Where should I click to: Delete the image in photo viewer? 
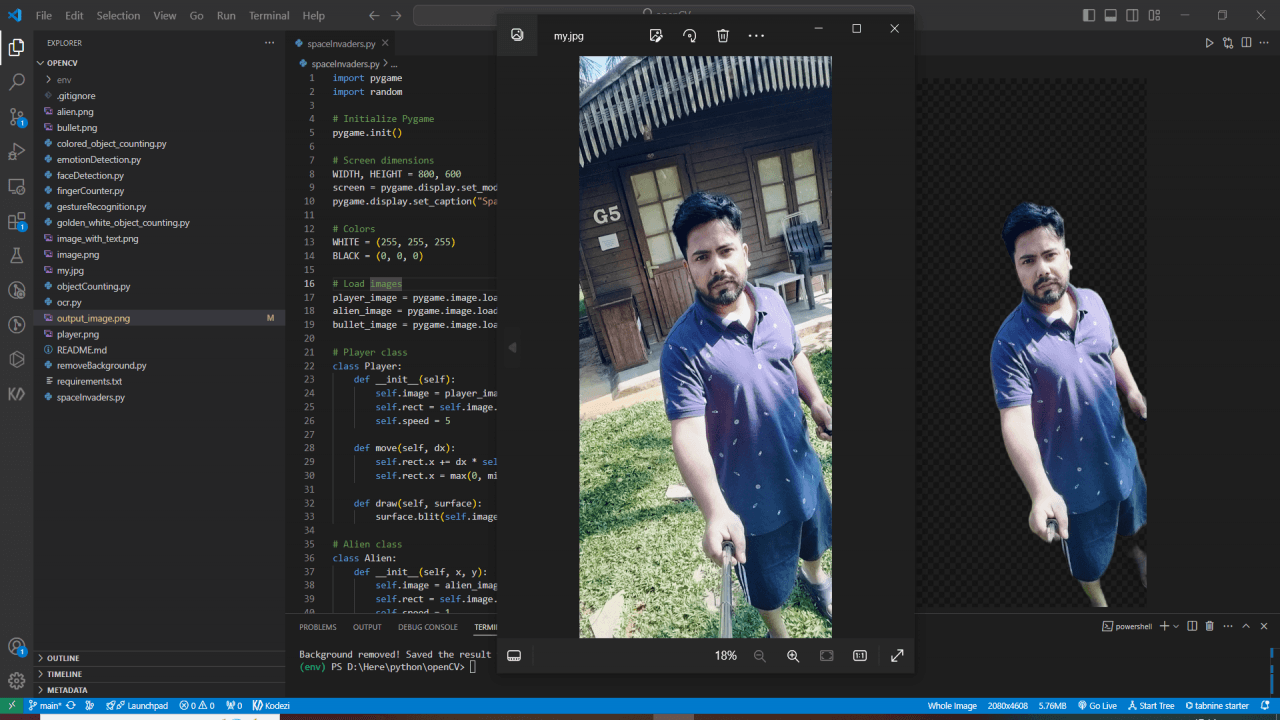[x=723, y=35]
